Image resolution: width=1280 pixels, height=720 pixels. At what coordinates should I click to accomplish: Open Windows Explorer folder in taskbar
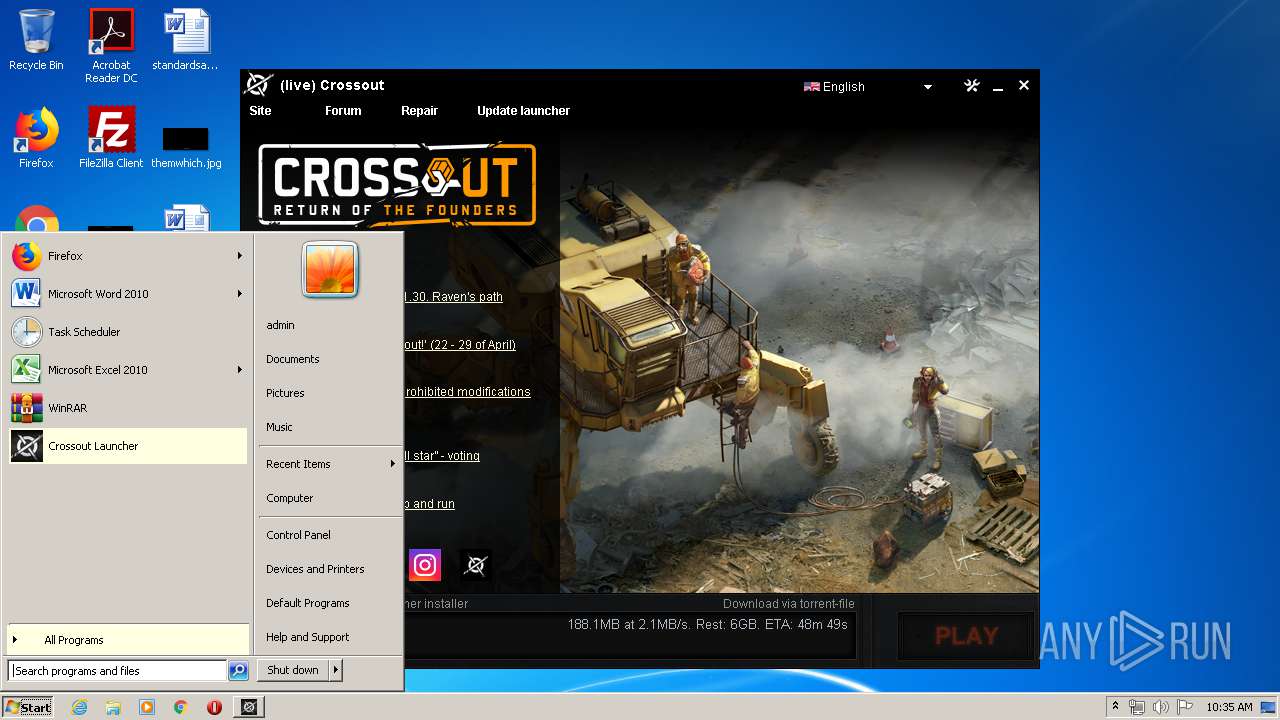click(x=113, y=707)
